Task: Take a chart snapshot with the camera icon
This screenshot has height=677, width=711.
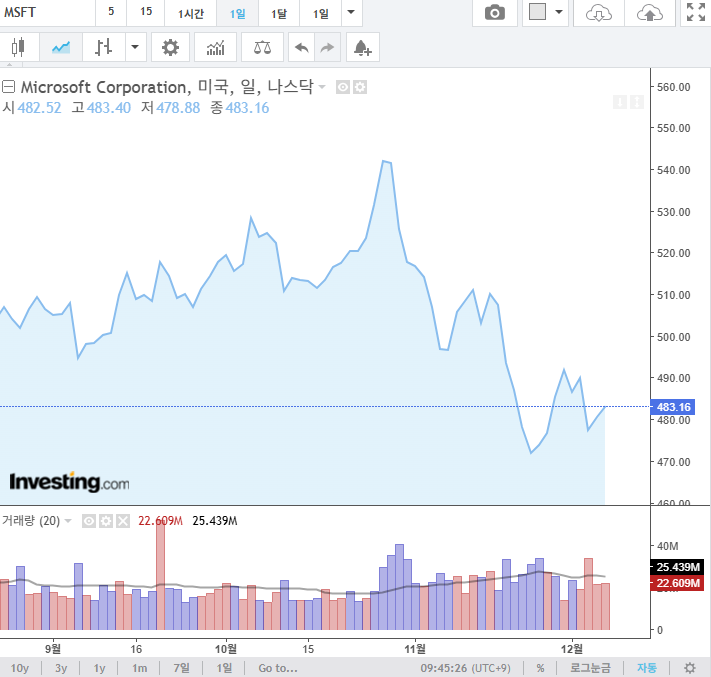Action: (x=494, y=13)
